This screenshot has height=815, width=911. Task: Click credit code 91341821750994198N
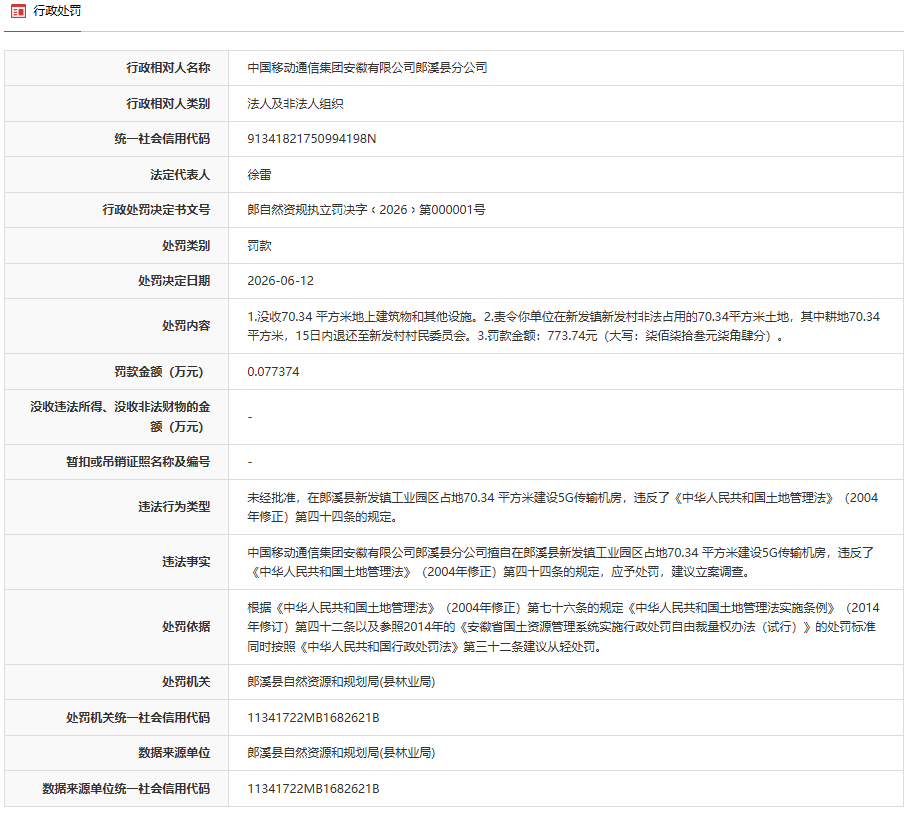point(311,139)
